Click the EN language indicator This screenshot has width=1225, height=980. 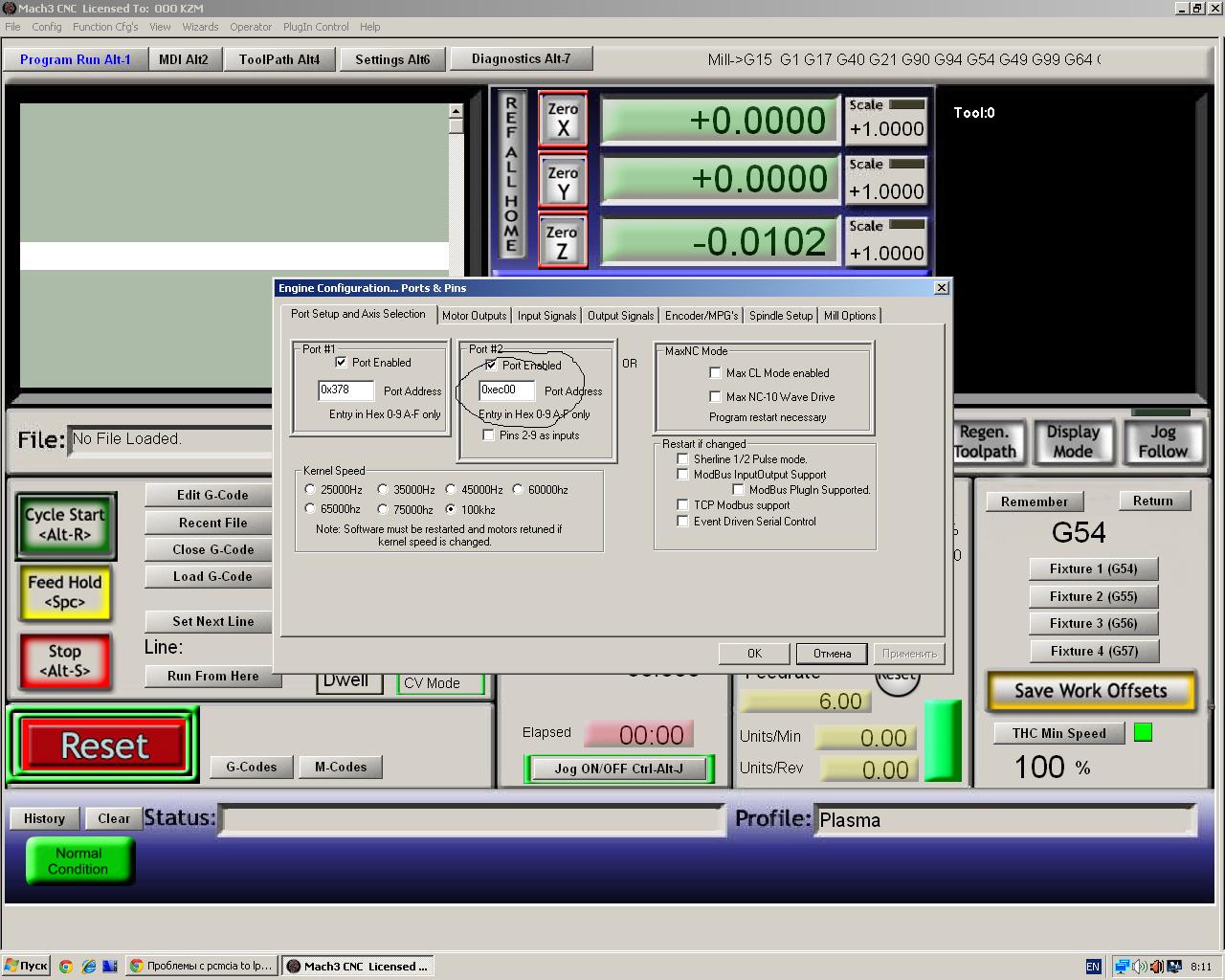click(1093, 967)
